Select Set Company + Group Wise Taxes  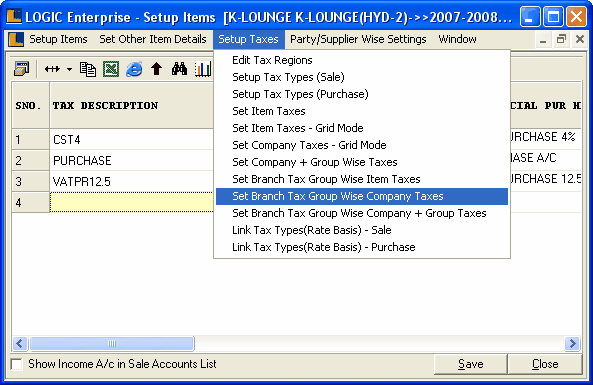coord(362,162)
